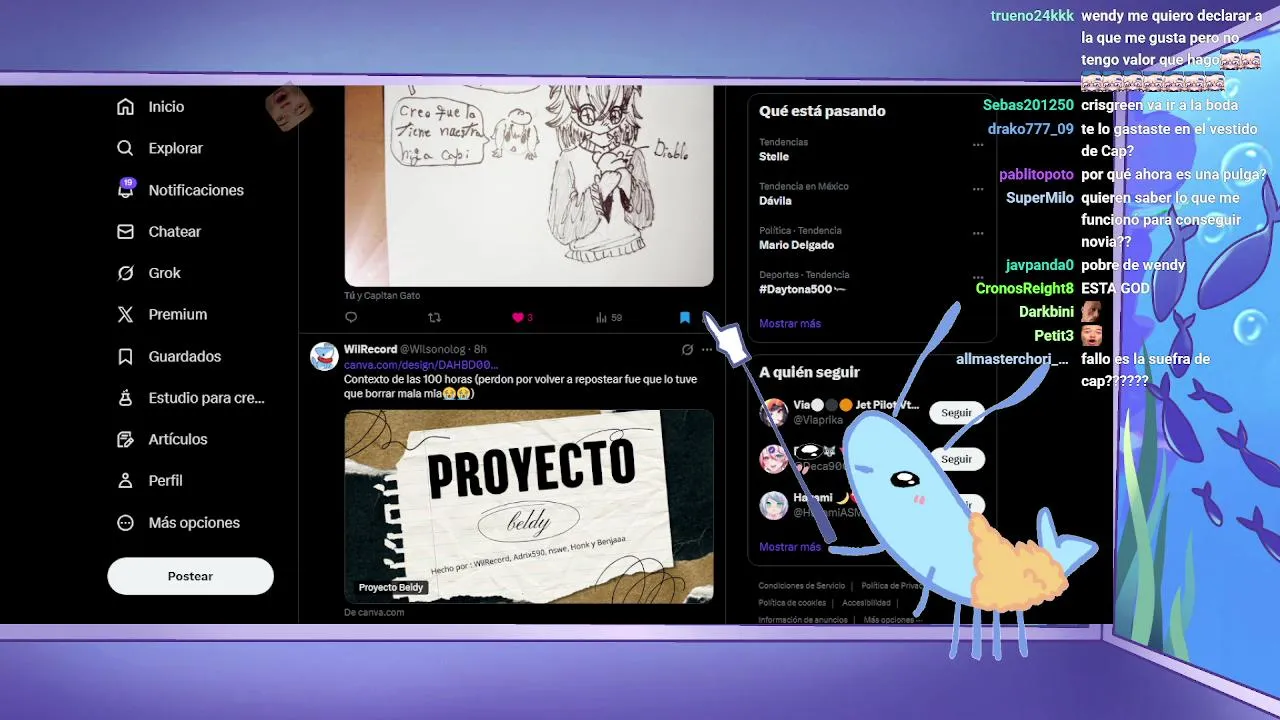Remove bookmark from drawing post
Screen dimensions: 1280x720
(x=685, y=317)
